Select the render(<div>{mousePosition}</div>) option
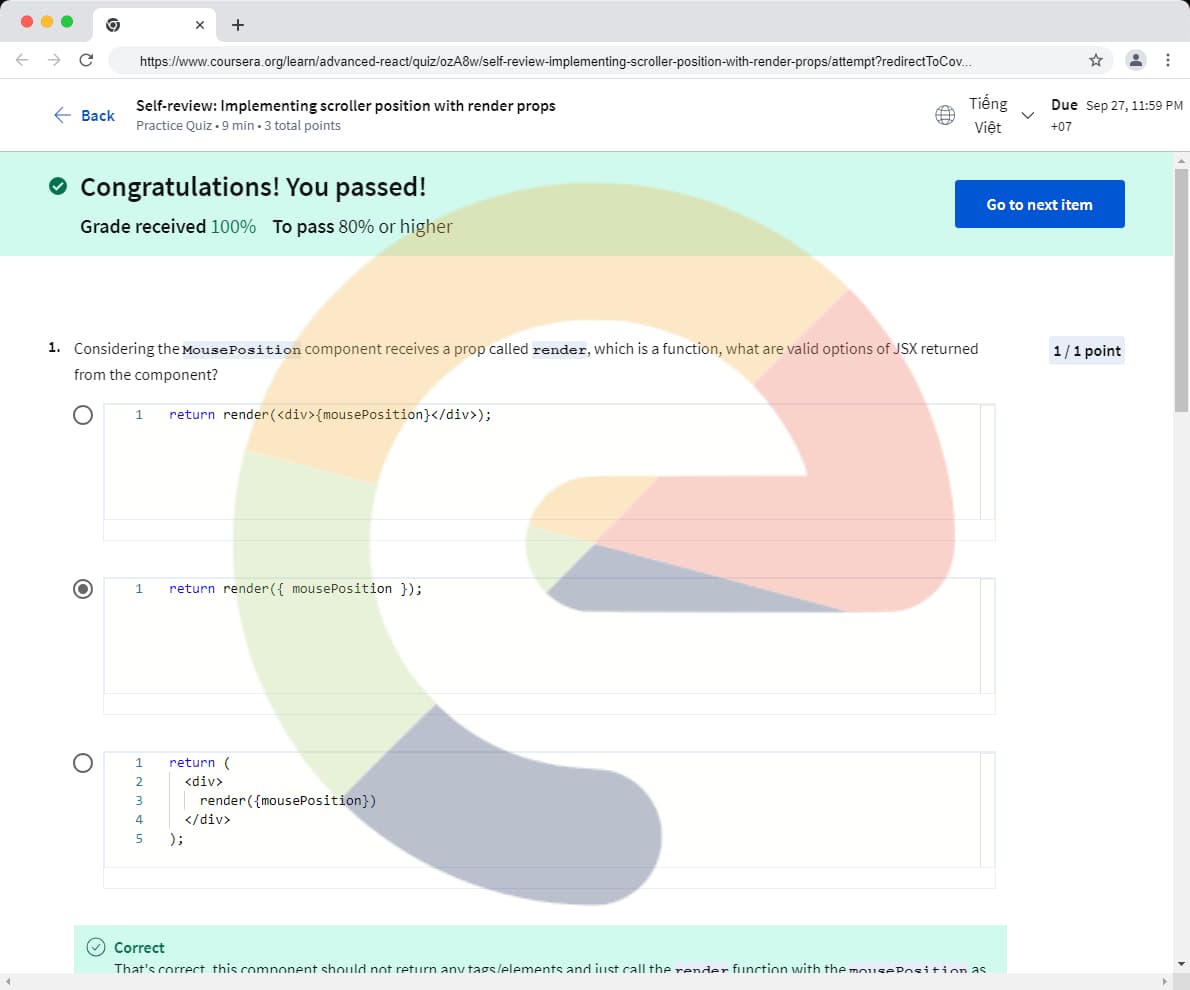1190x990 pixels. click(x=83, y=415)
